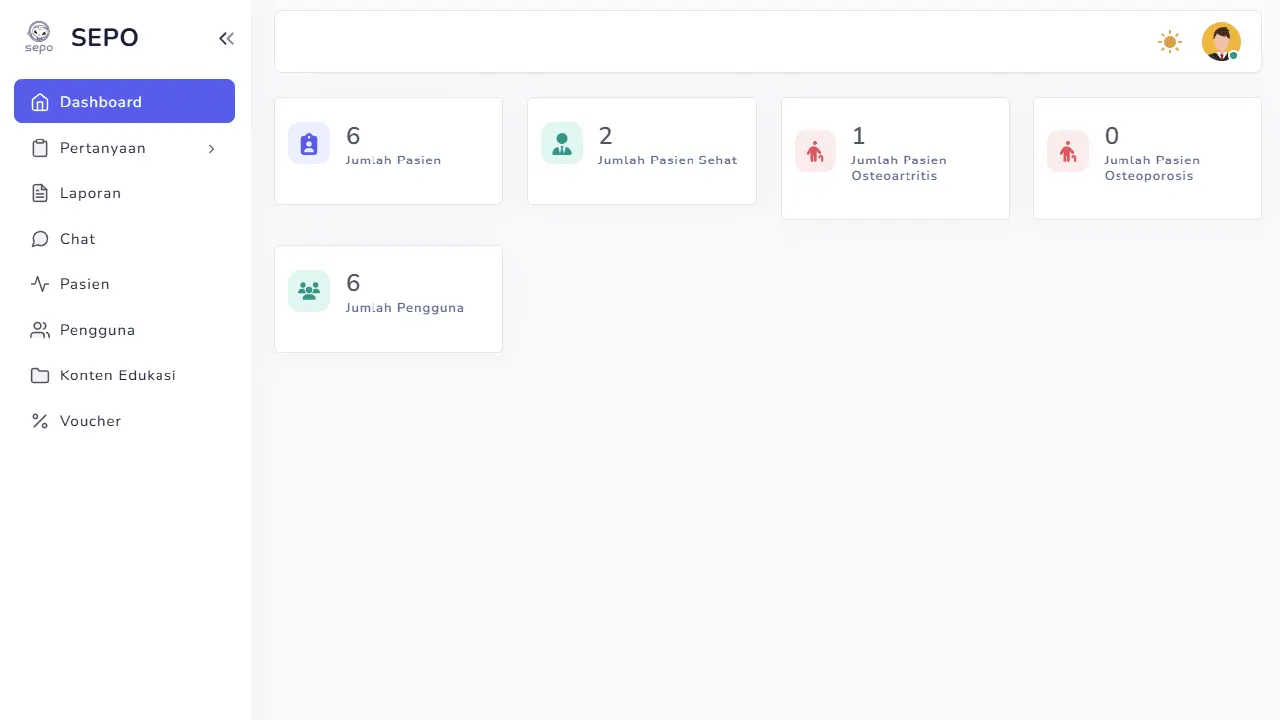Click the Pengguna users icon
The height and width of the screenshot is (720, 1280).
(x=40, y=330)
